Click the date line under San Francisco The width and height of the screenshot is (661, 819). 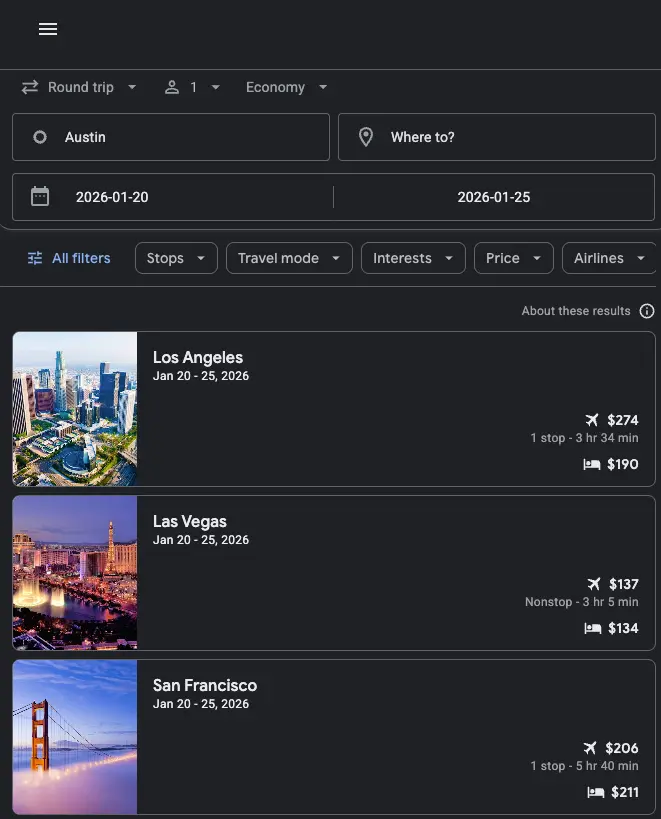(201, 704)
